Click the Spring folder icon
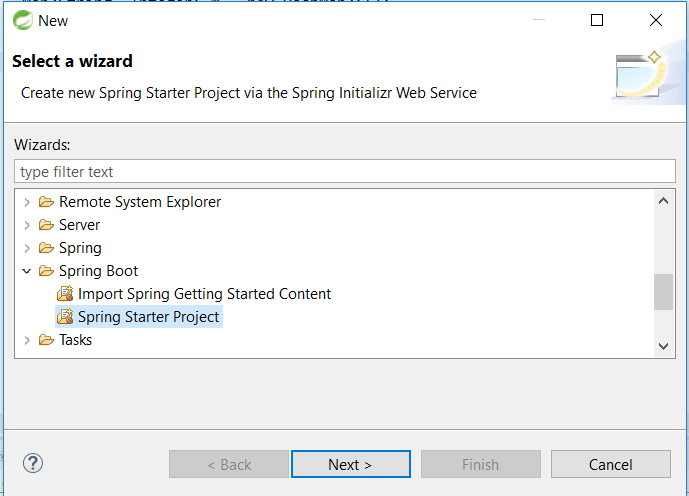Viewport: 689px width, 496px height. pyautogui.click(x=46, y=248)
